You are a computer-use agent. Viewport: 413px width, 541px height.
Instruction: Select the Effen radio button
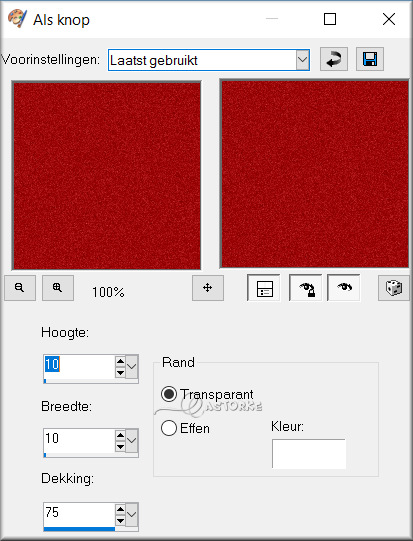click(x=169, y=428)
